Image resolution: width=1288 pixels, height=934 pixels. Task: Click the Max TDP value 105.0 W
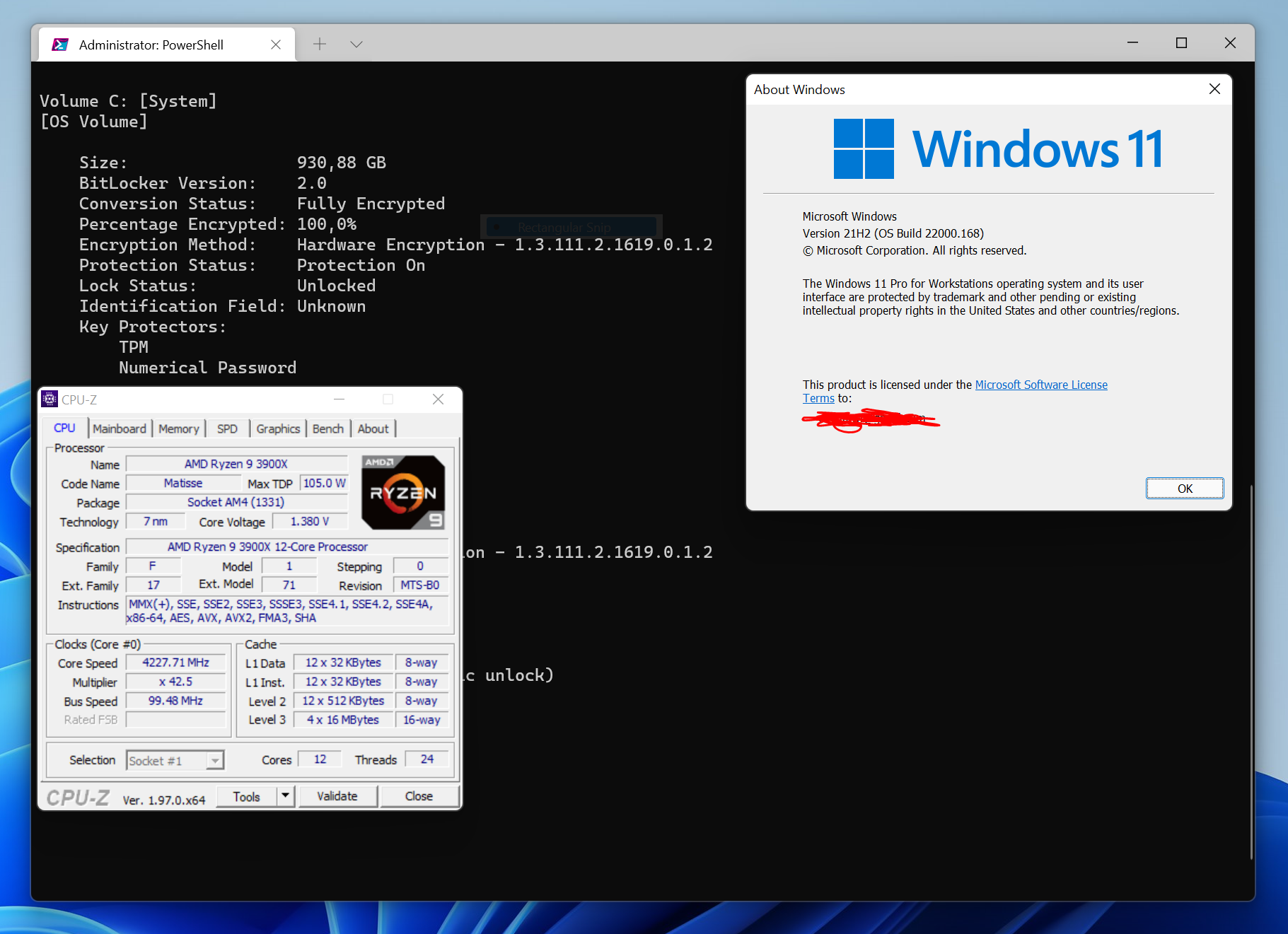[x=325, y=483]
